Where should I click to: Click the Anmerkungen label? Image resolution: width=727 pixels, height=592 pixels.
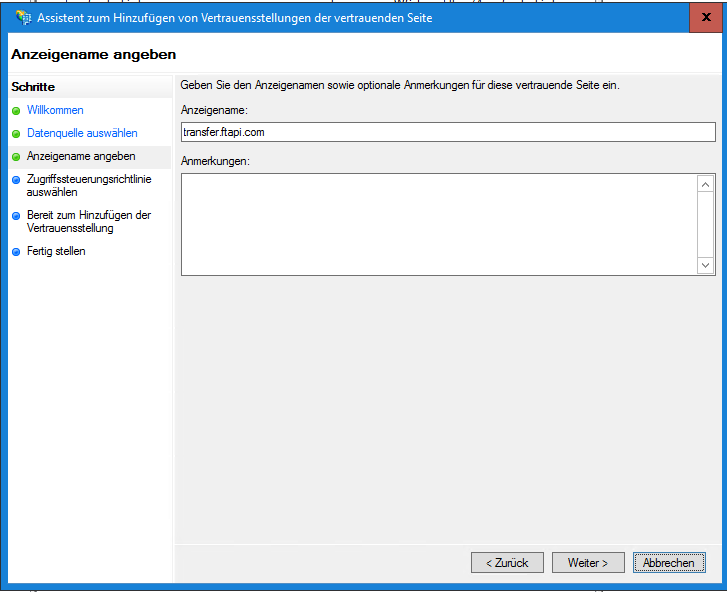(215, 161)
